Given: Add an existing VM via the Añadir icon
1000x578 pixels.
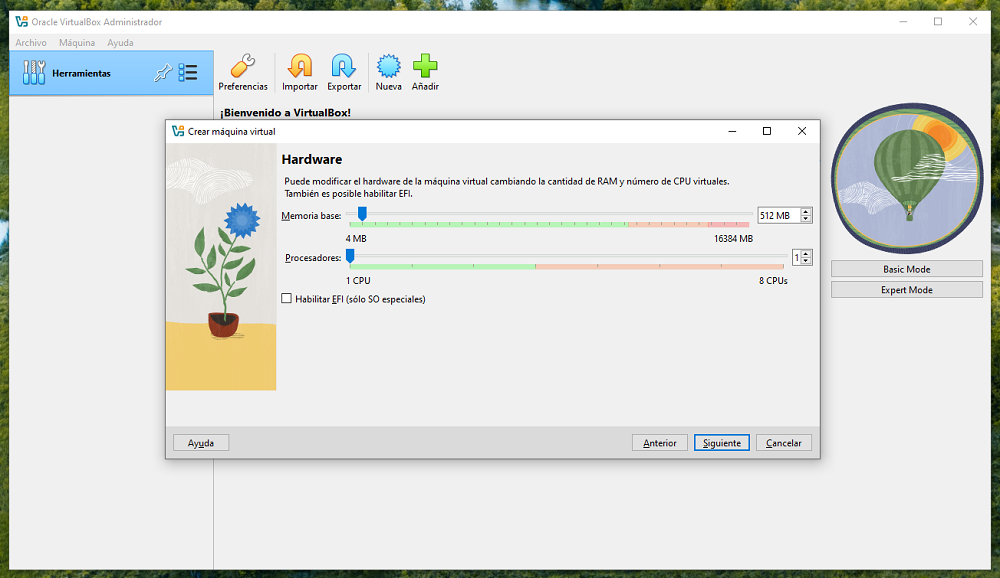Looking at the screenshot, I should [x=425, y=68].
